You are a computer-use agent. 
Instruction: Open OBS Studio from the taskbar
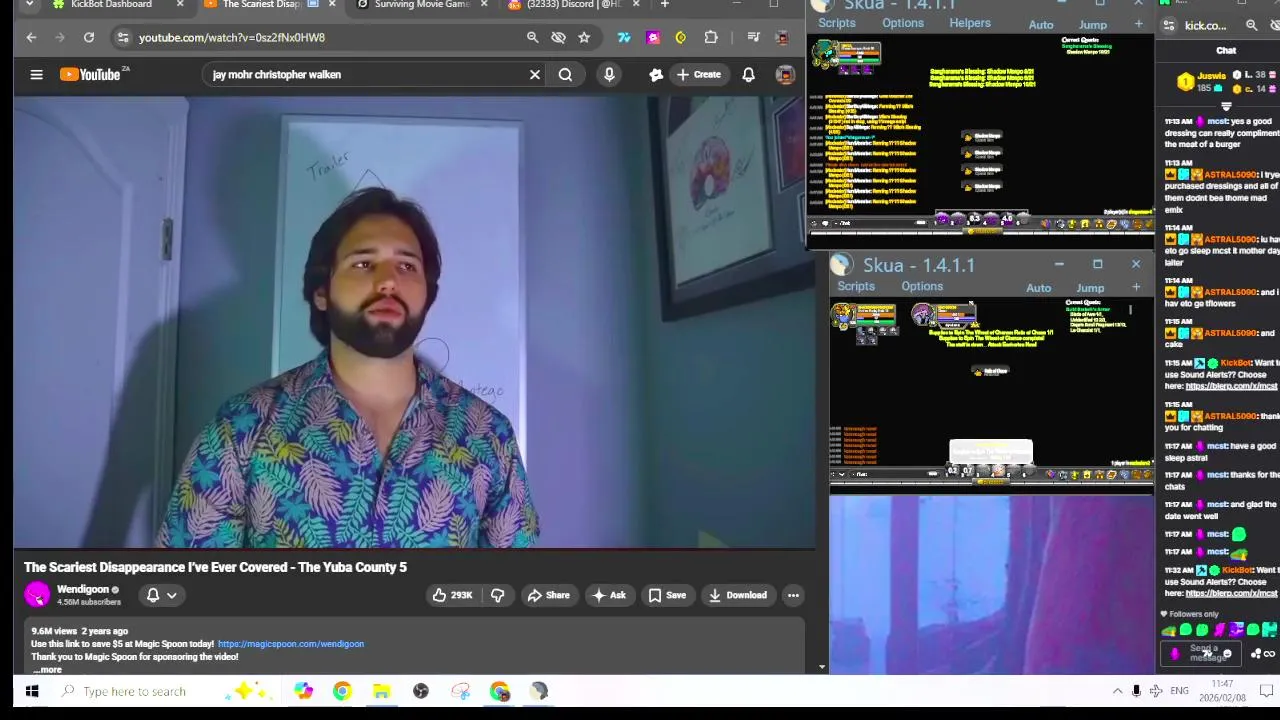[421, 691]
